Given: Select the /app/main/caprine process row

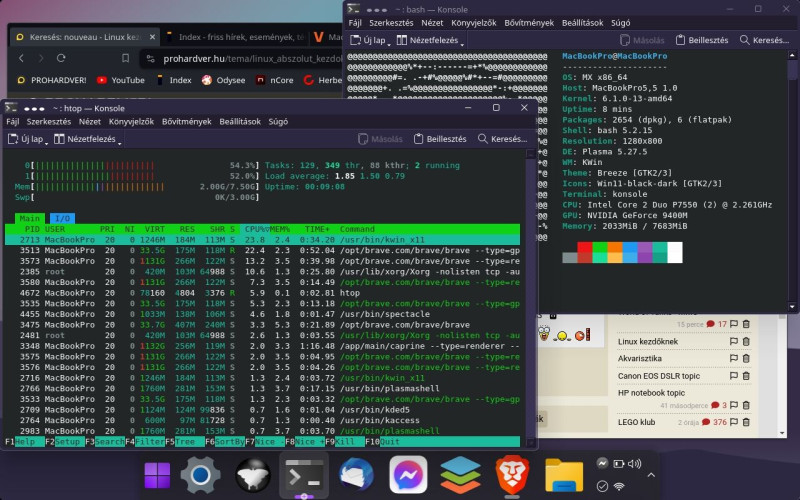Looking at the screenshot, I should pos(262,346).
